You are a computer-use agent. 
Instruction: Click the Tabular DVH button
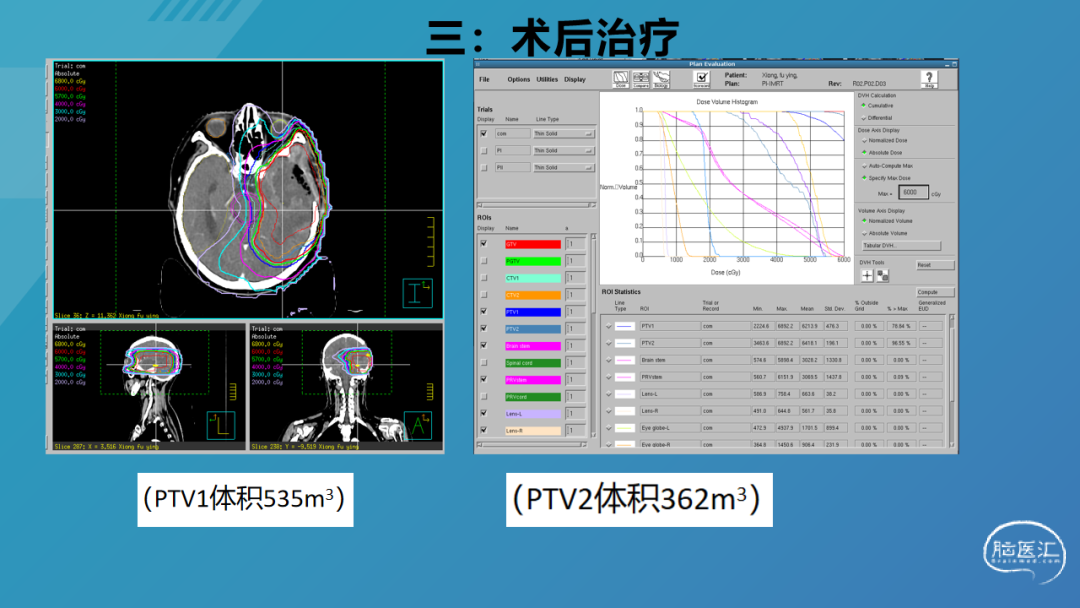(x=900, y=245)
